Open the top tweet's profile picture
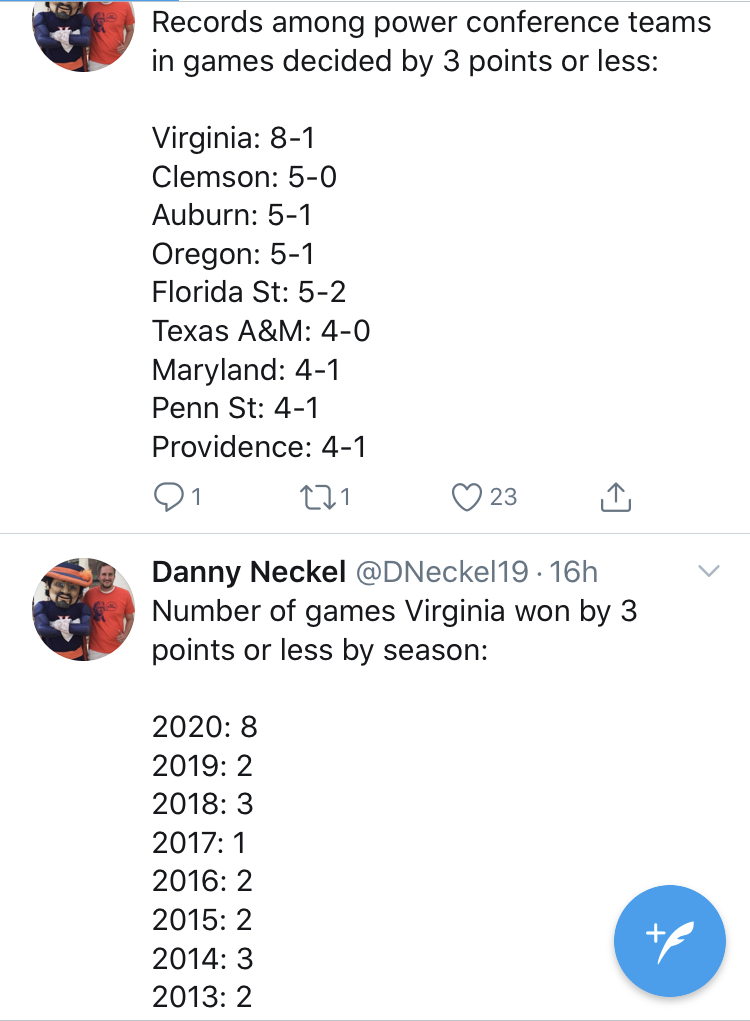750x1021 pixels. point(83,33)
